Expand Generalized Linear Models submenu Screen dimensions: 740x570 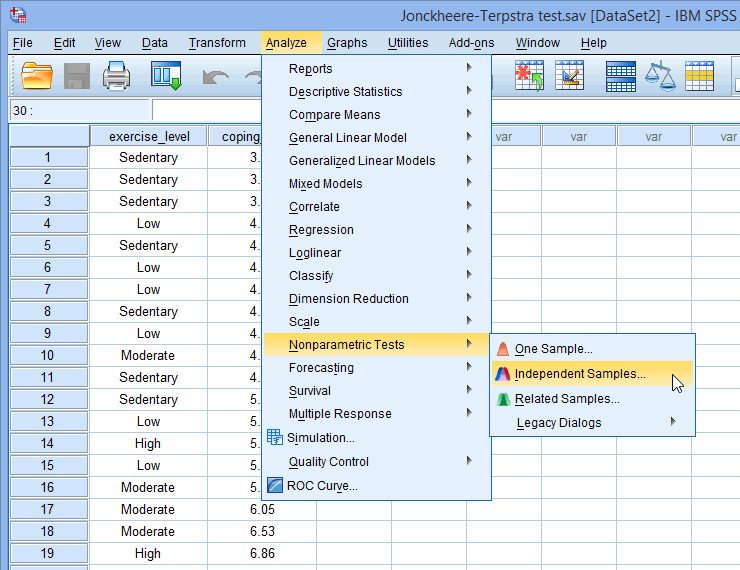[x=377, y=160]
